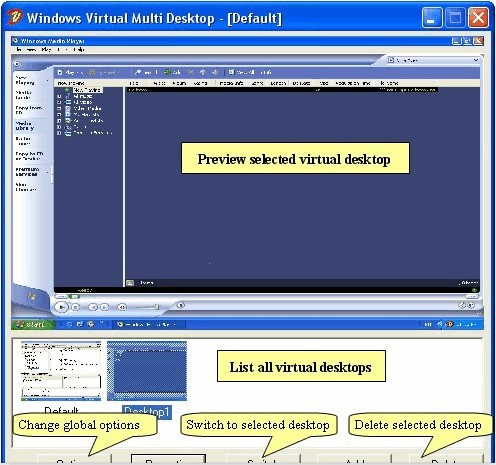Select the Desktop1 blue thumbnail
Viewport: 496px width, 465px height.
[147, 371]
